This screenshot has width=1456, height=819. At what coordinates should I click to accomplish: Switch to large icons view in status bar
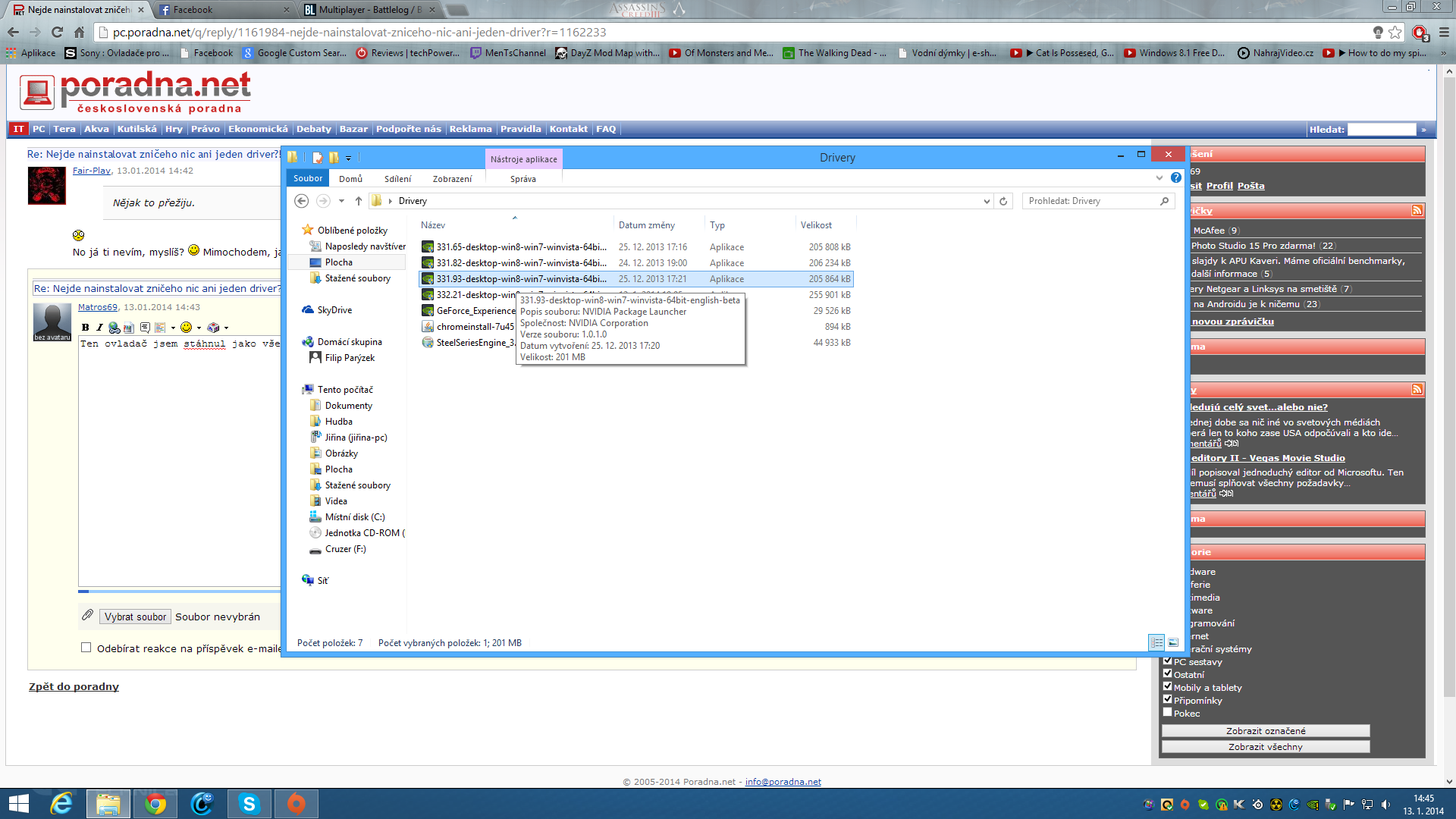pos(1173,643)
